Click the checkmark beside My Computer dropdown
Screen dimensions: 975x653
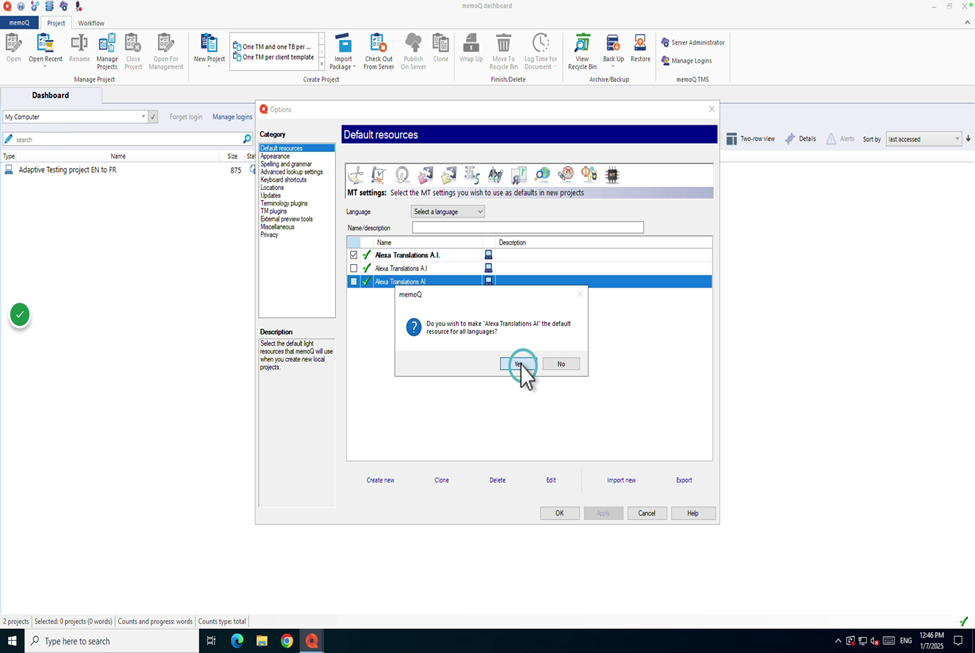coord(153,116)
